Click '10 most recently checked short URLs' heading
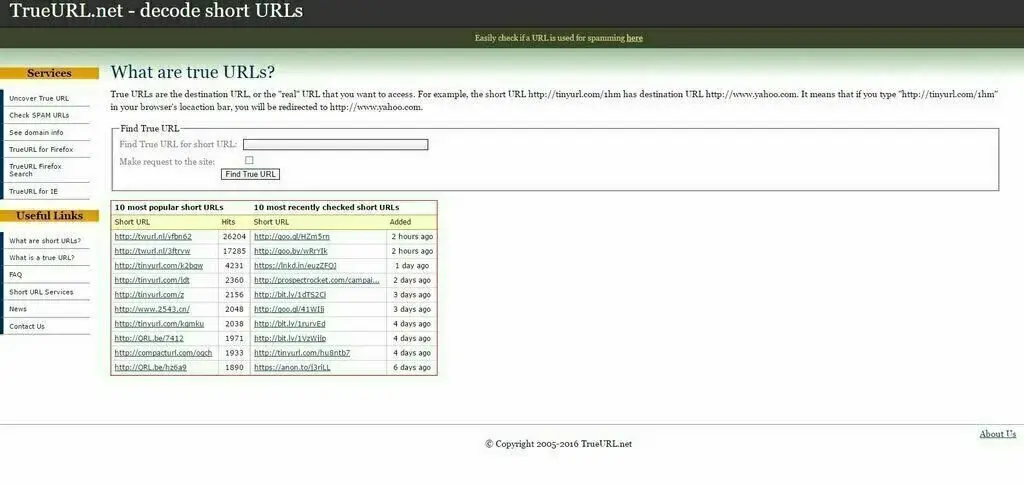 327,208
